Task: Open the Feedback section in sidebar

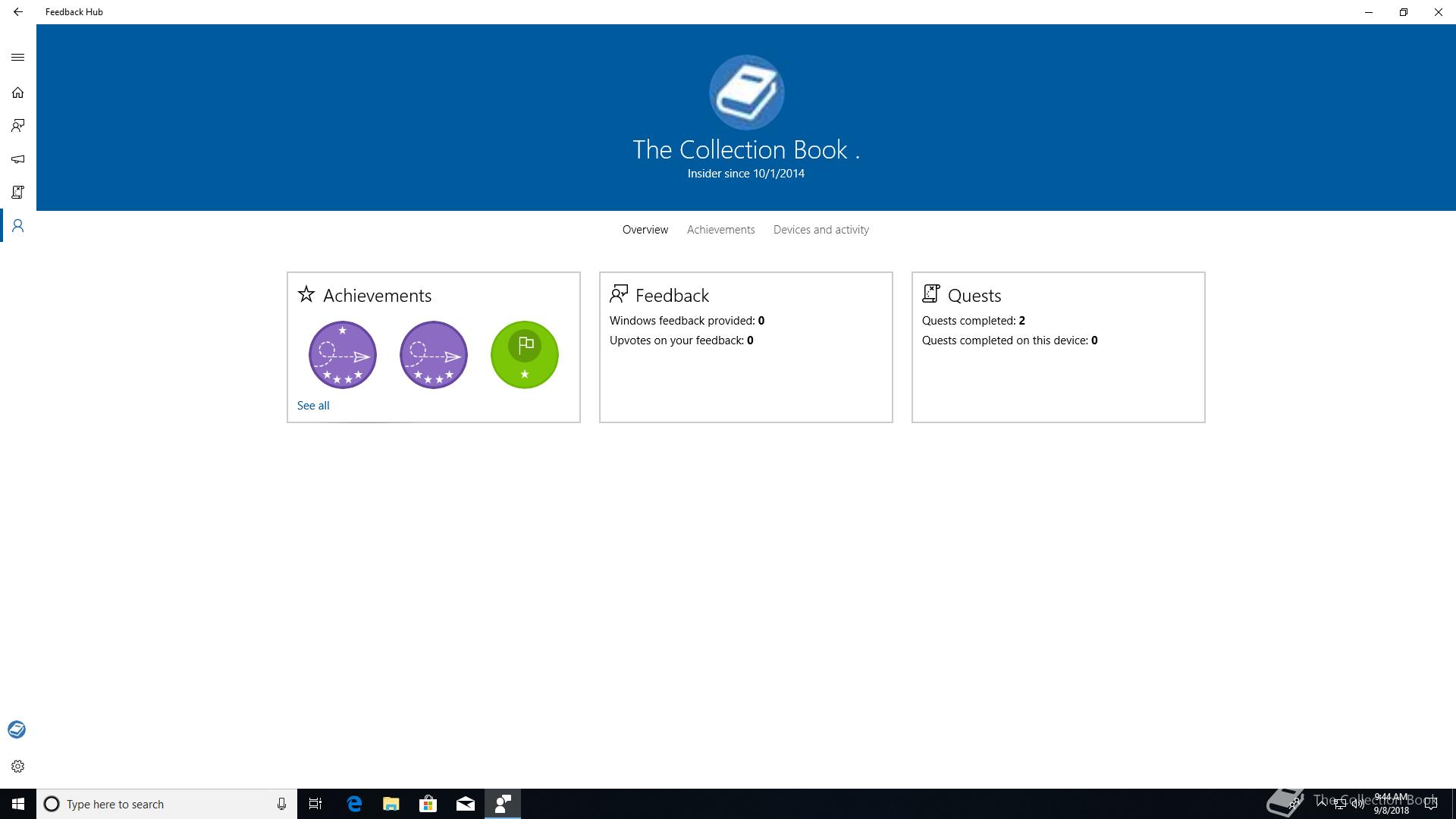Action: click(x=18, y=126)
